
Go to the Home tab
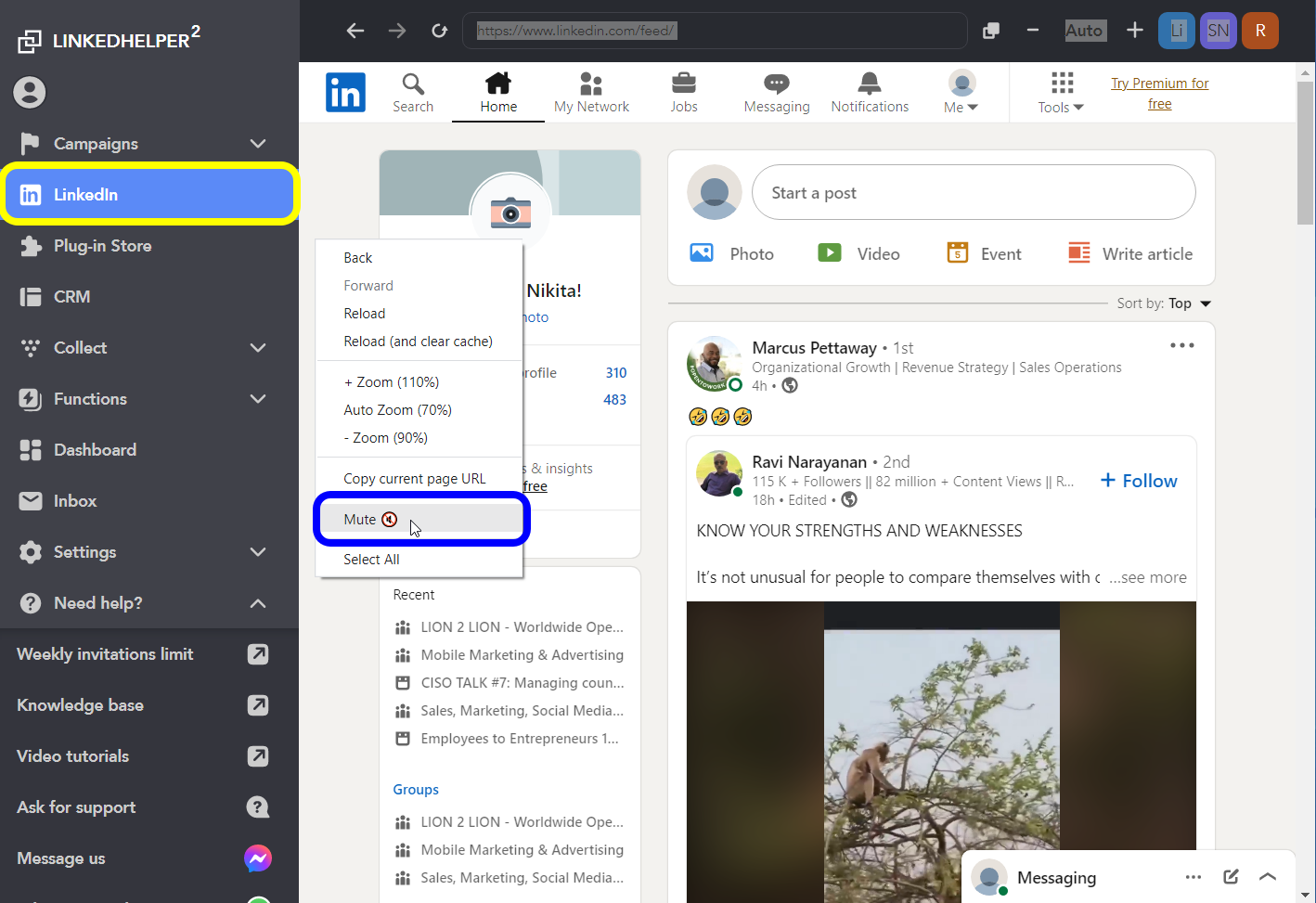click(498, 93)
